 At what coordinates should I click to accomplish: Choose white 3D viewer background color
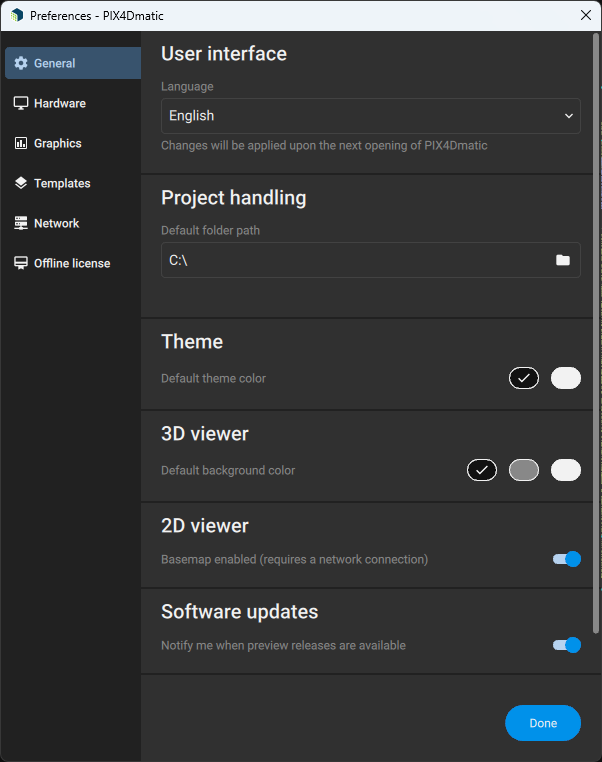(x=566, y=470)
